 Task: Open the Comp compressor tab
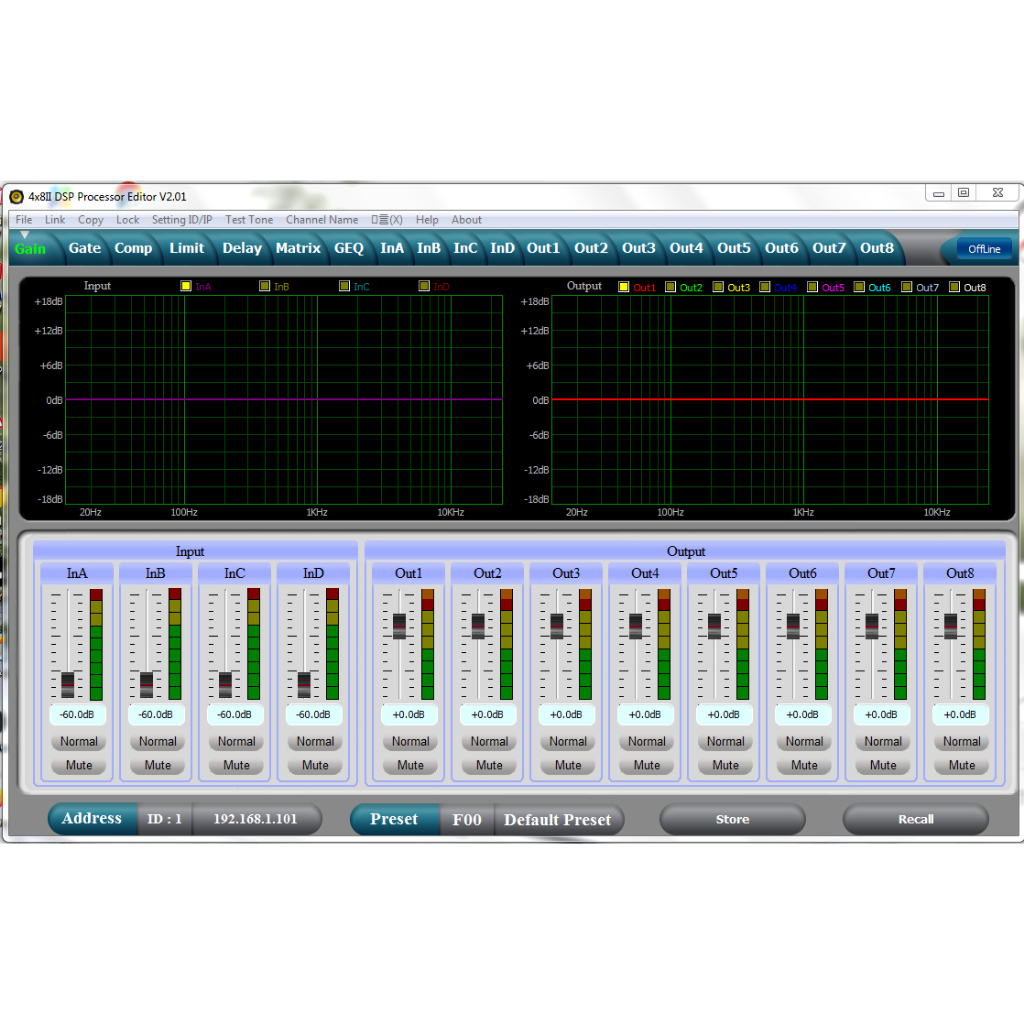(x=133, y=248)
